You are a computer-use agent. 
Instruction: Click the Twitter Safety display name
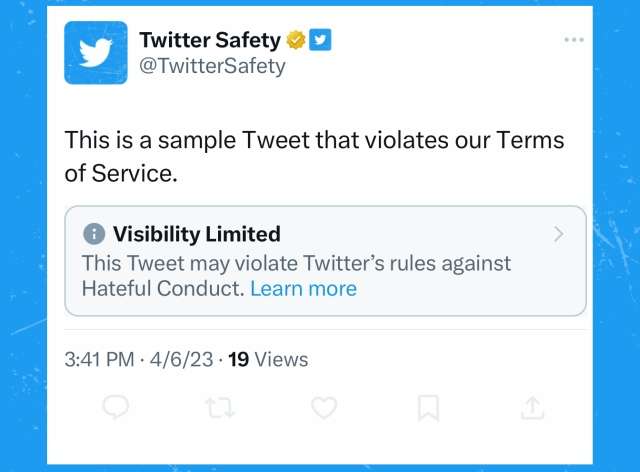click(210, 40)
